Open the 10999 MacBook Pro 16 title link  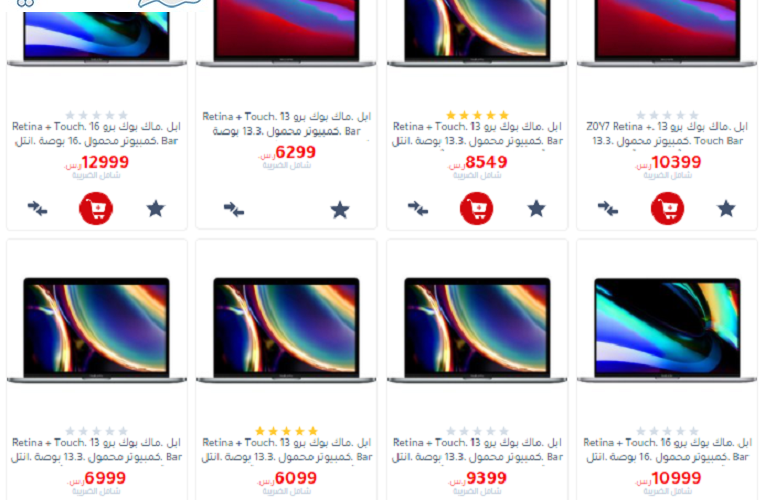point(667,450)
